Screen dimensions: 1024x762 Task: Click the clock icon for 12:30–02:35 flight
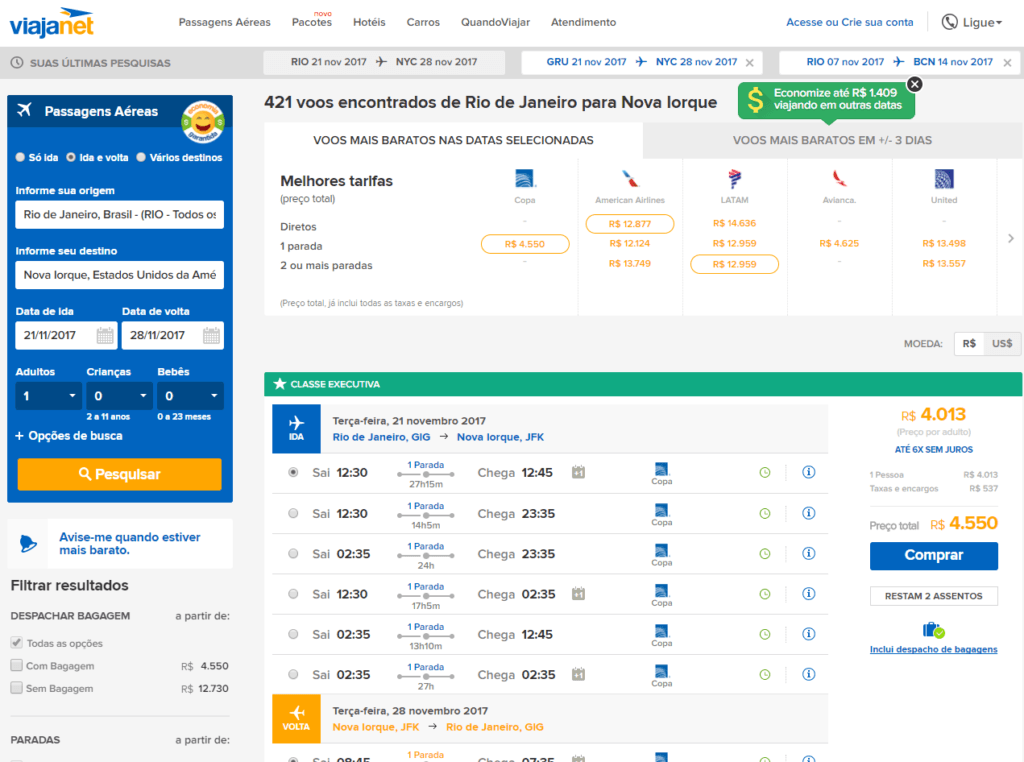[765, 594]
